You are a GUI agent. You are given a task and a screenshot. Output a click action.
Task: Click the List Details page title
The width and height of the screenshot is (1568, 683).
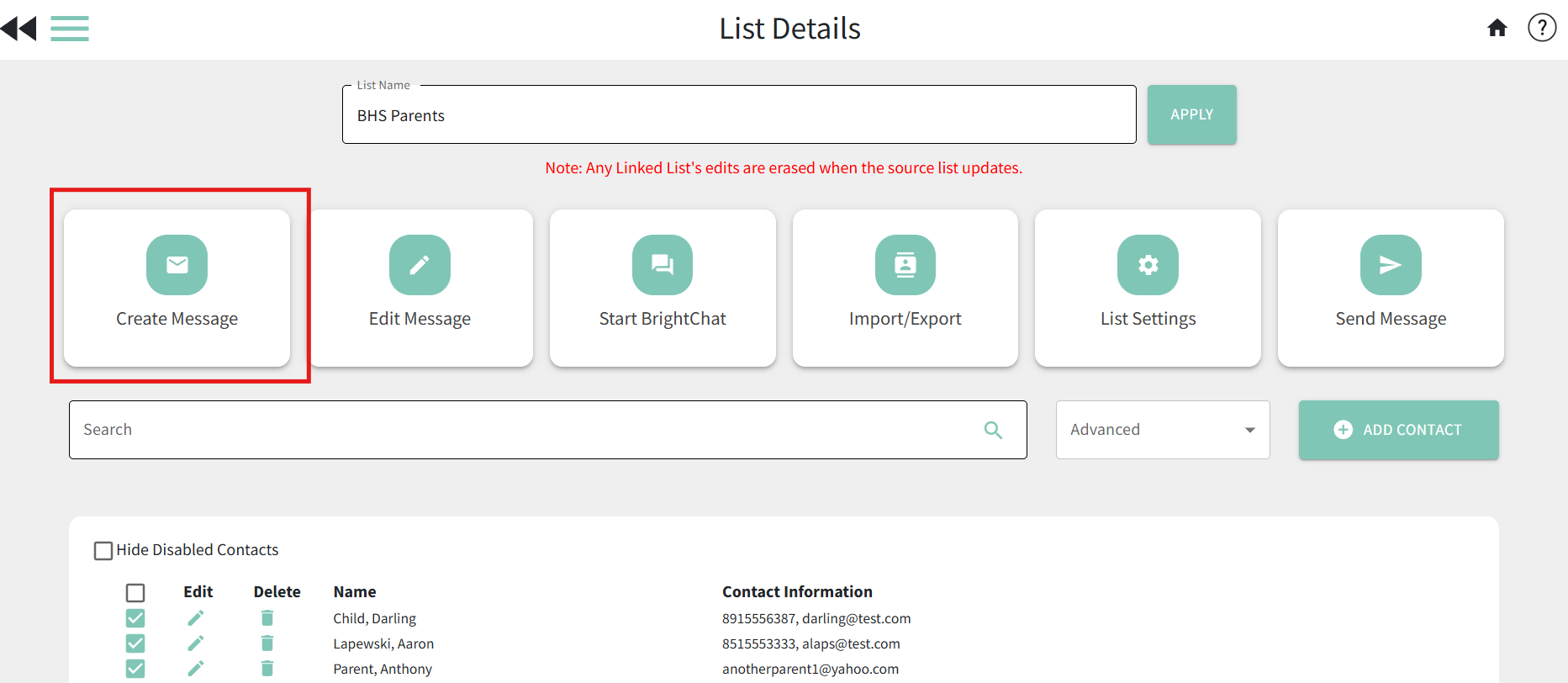pyautogui.click(x=790, y=29)
